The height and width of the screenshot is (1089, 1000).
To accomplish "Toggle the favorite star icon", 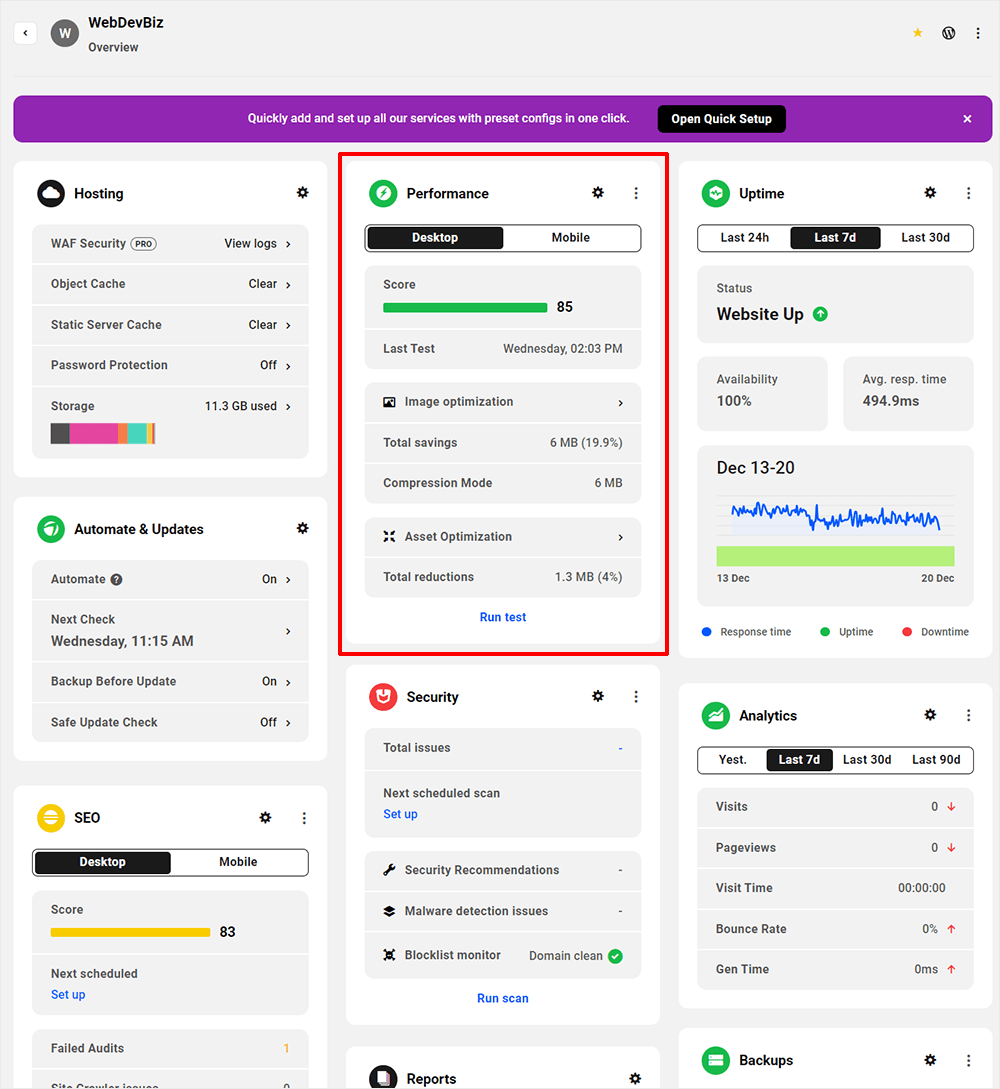I will coord(917,33).
